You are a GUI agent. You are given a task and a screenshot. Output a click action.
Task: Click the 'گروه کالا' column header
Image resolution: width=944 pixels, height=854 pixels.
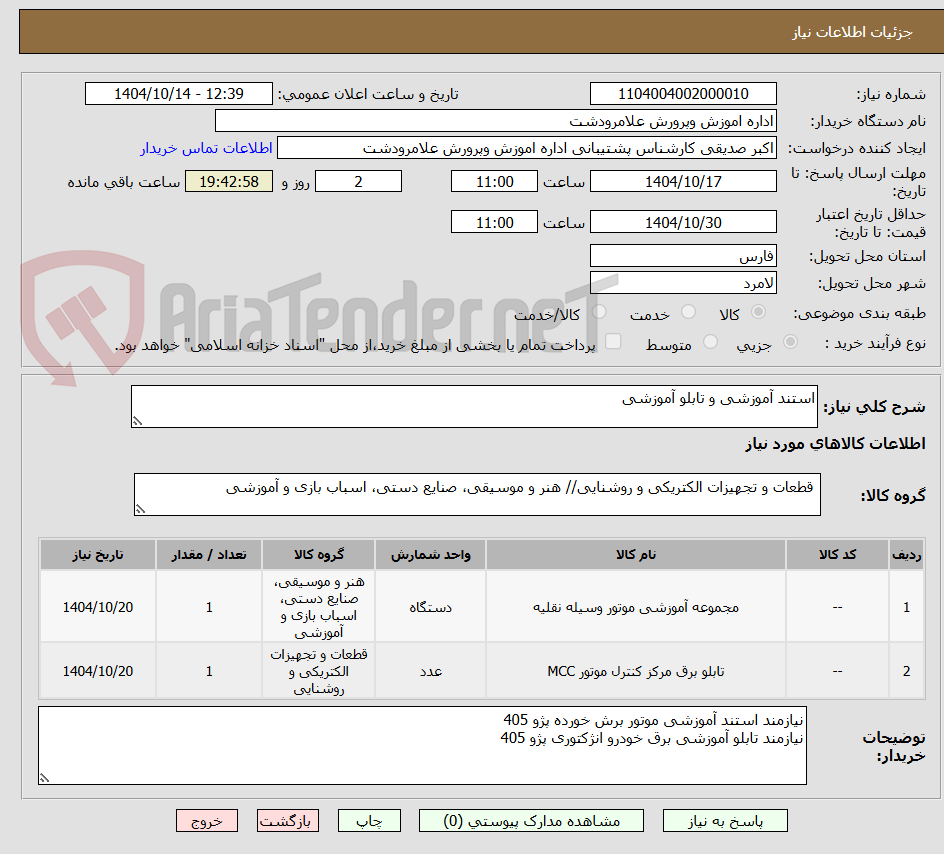tap(318, 554)
